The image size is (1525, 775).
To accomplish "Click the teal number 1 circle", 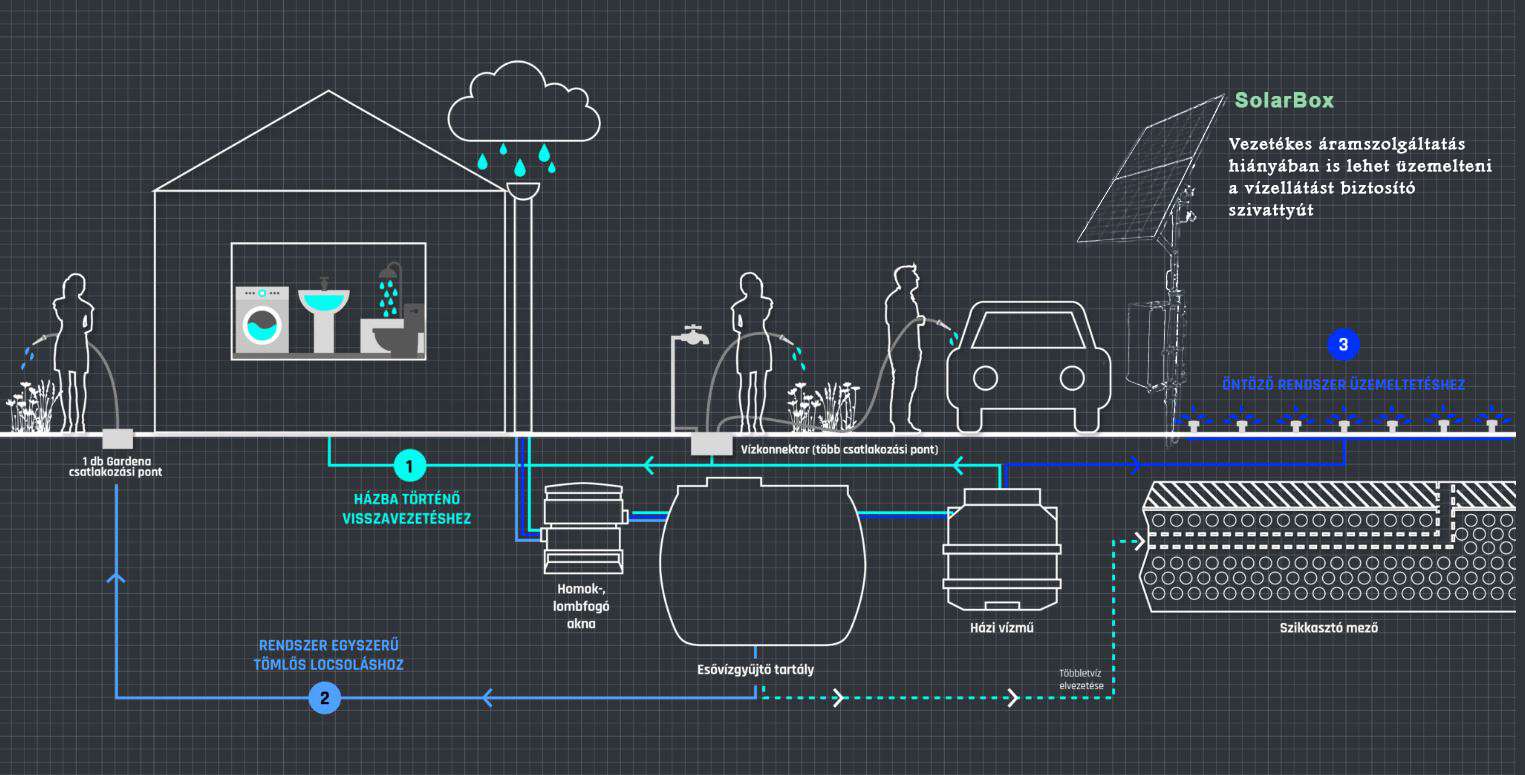I will [x=410, y=465].
